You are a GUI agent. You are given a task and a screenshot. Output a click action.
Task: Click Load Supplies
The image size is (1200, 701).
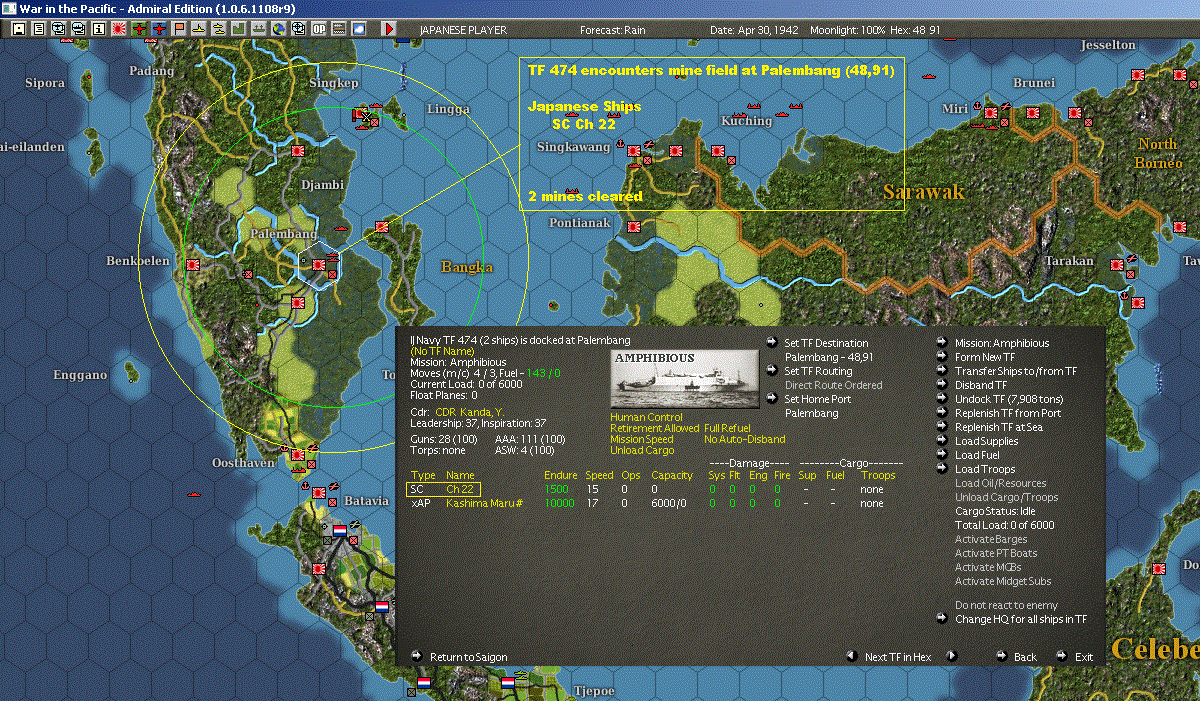coord(987,441)
